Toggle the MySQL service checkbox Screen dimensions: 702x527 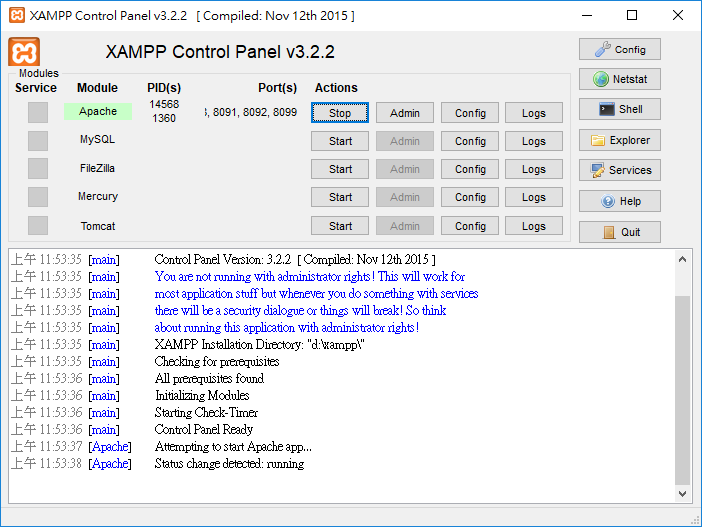click(38, 141)
